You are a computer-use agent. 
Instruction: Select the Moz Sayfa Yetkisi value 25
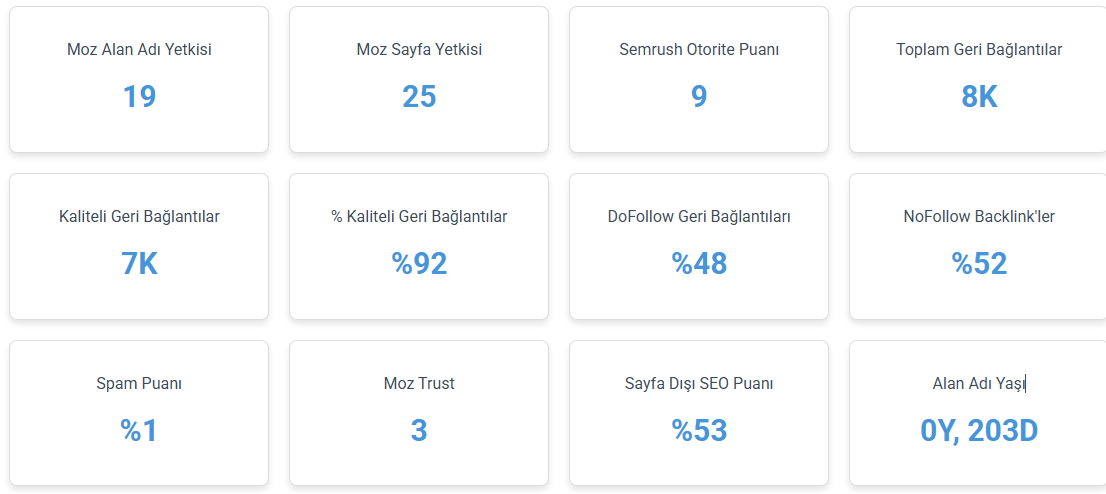pyautogui.click(x=419, y=97)
